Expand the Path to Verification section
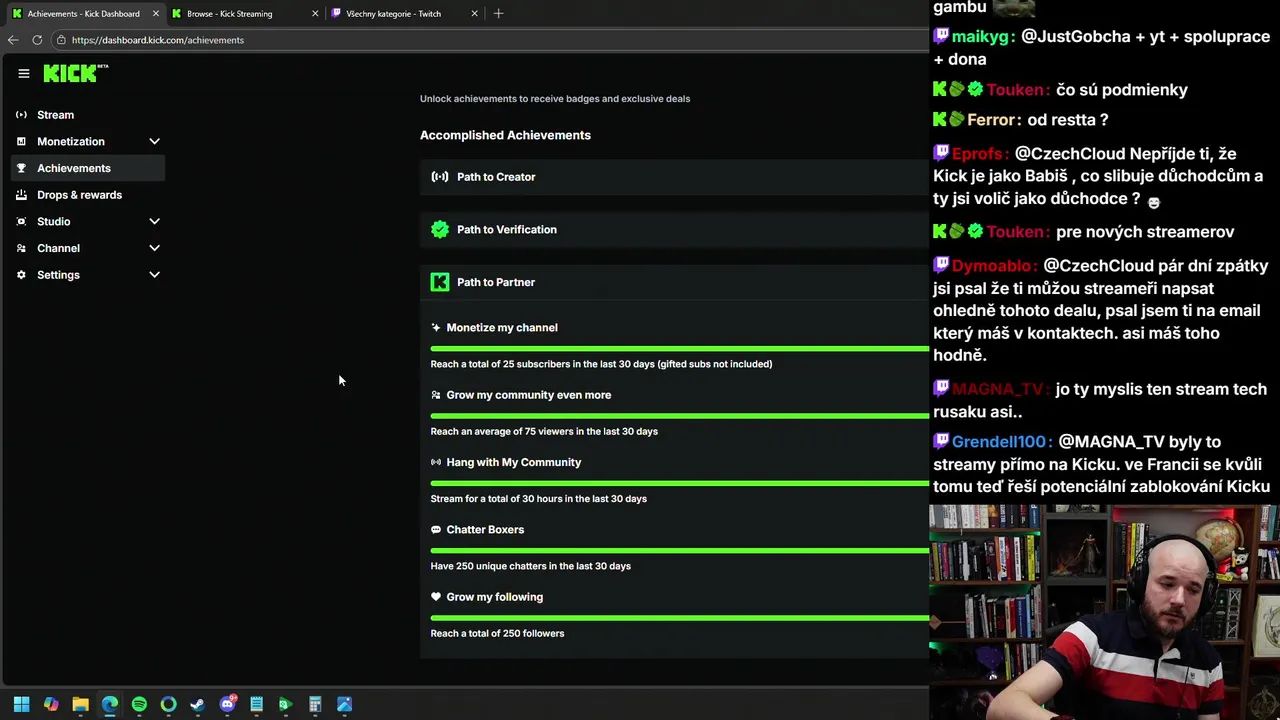Screen dimensions: 1280x720 click(x=675, y=230)
